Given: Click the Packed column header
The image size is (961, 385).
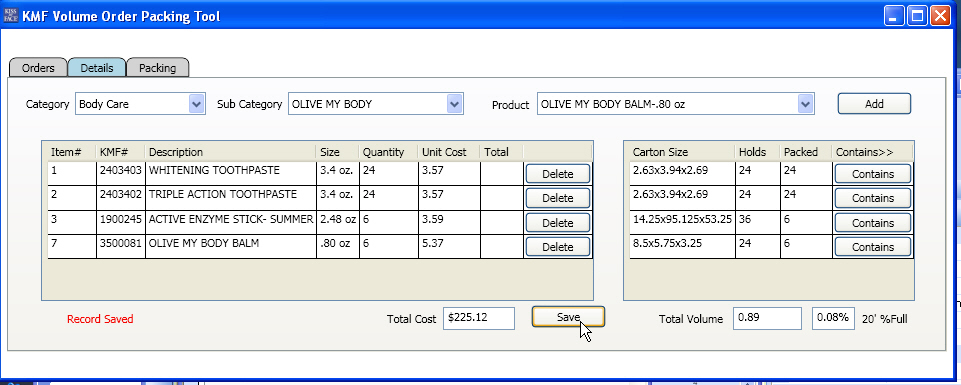Looking at the screenshot, I should [x=805, y=152].
